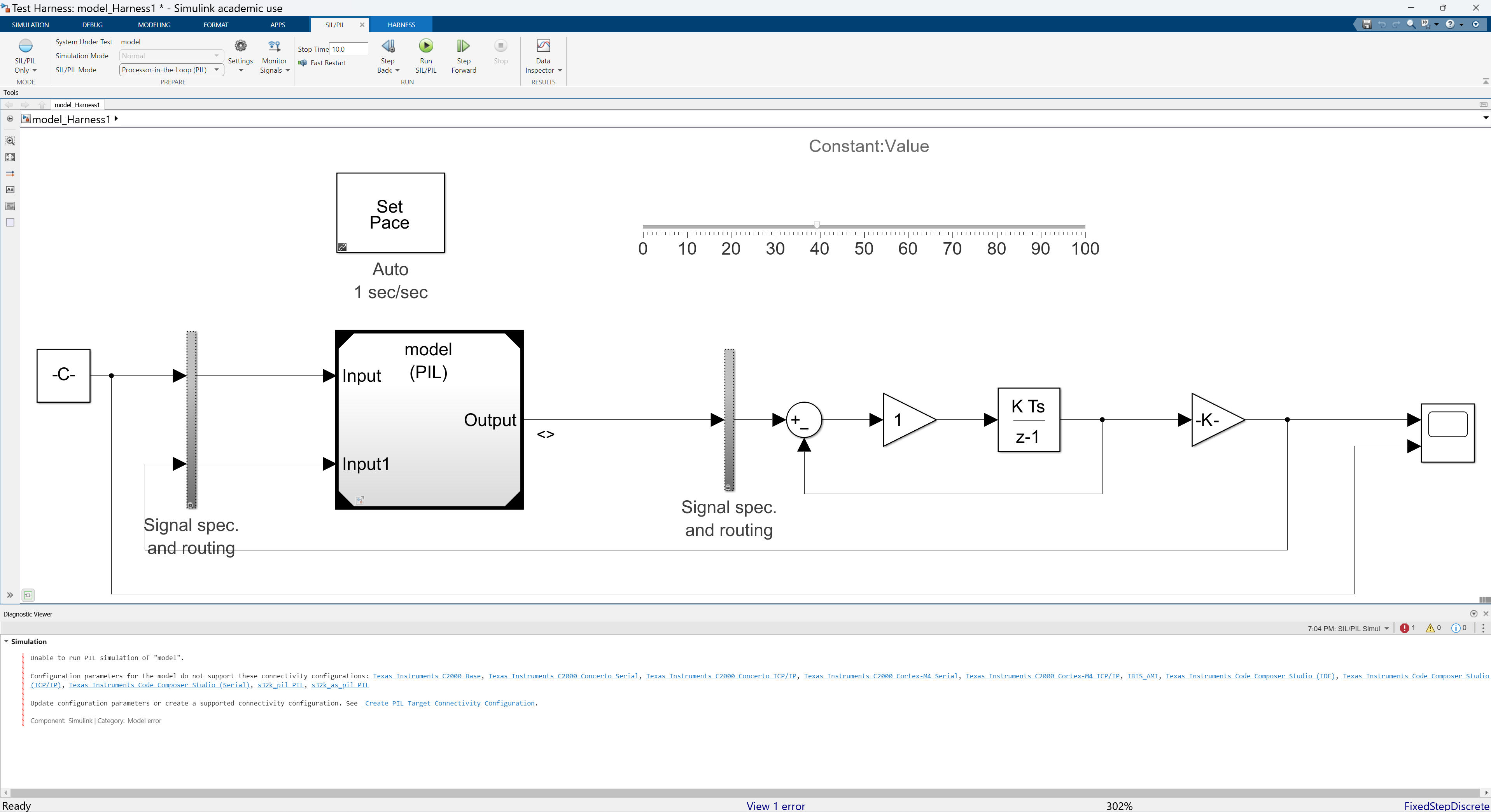This screenshot has width=1491, height=812.
Task: Open Create PIL Target Connectivity Configuration link
Action: [x=449, y=703]
